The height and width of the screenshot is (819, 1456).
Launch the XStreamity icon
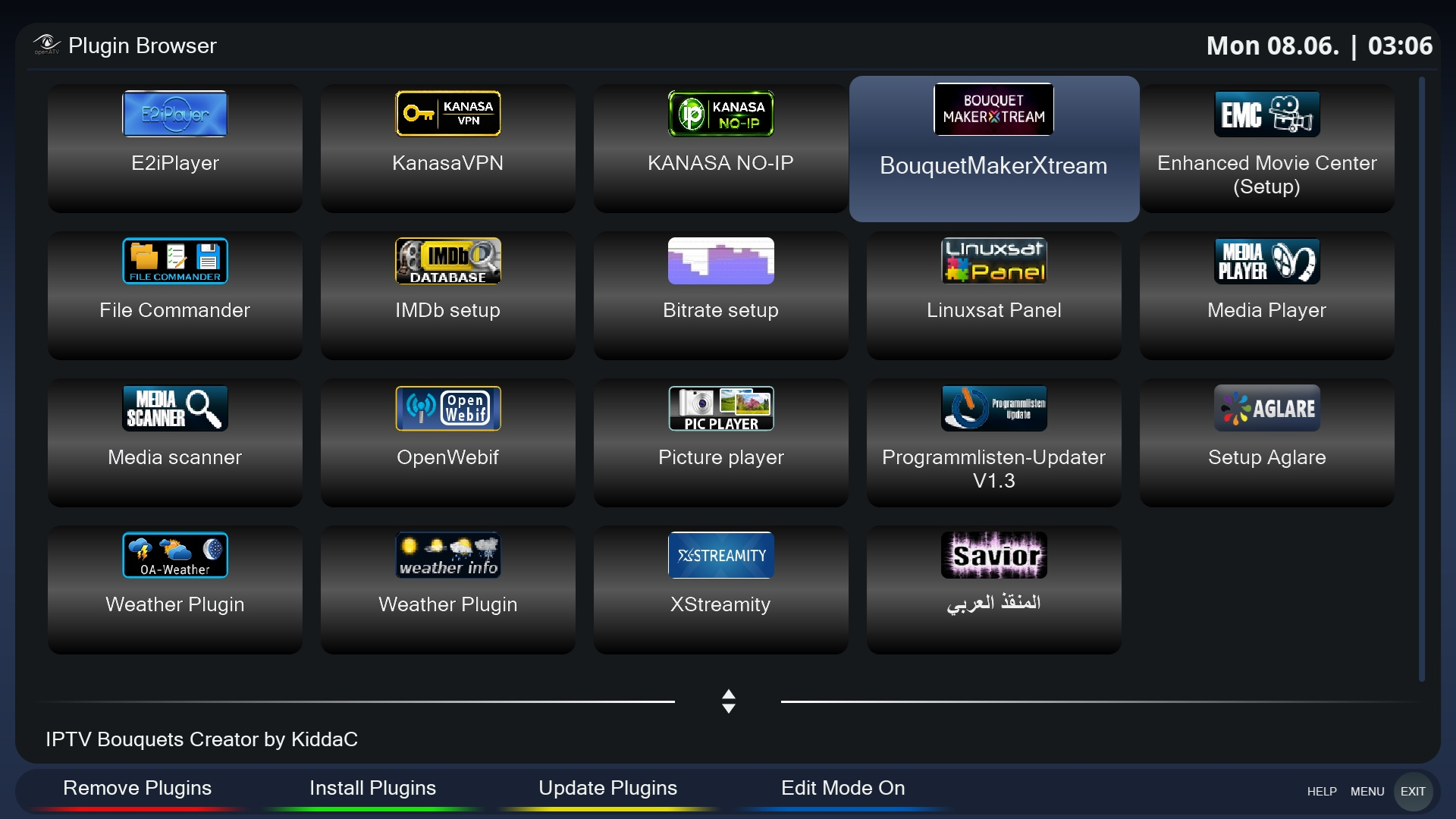(x=721, y=555)
